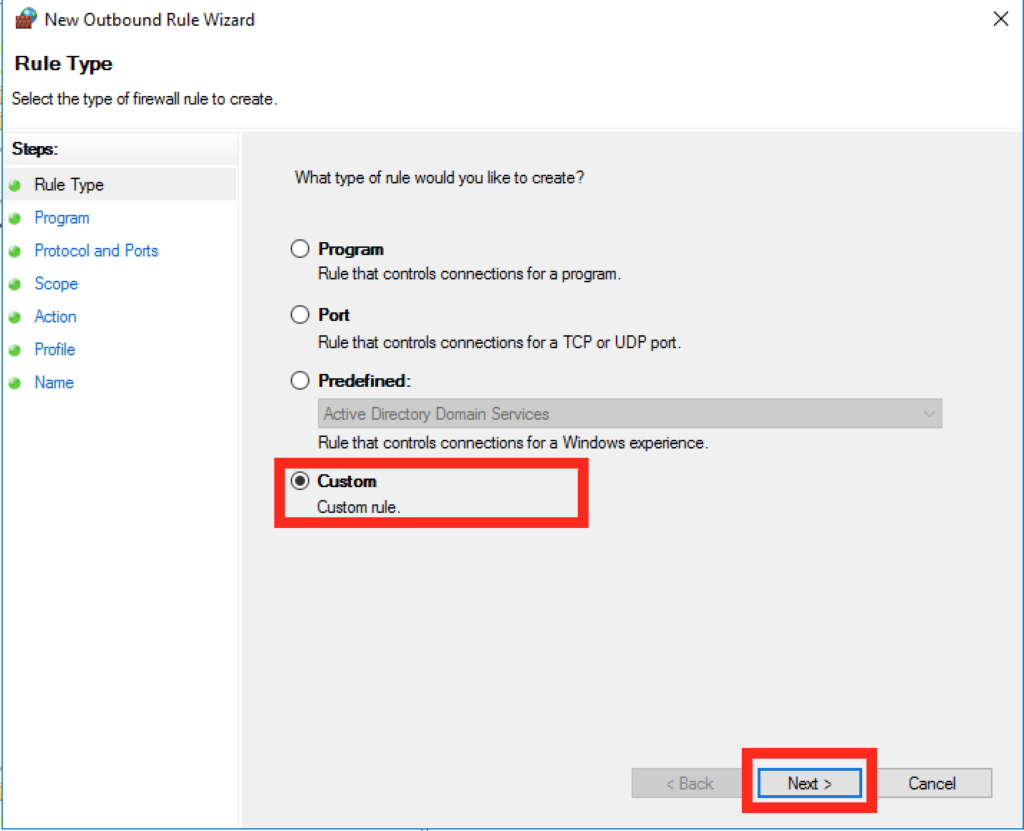1024x831 pixels.
Task: Select the Custom rule radio button
Action: (300, 481)
